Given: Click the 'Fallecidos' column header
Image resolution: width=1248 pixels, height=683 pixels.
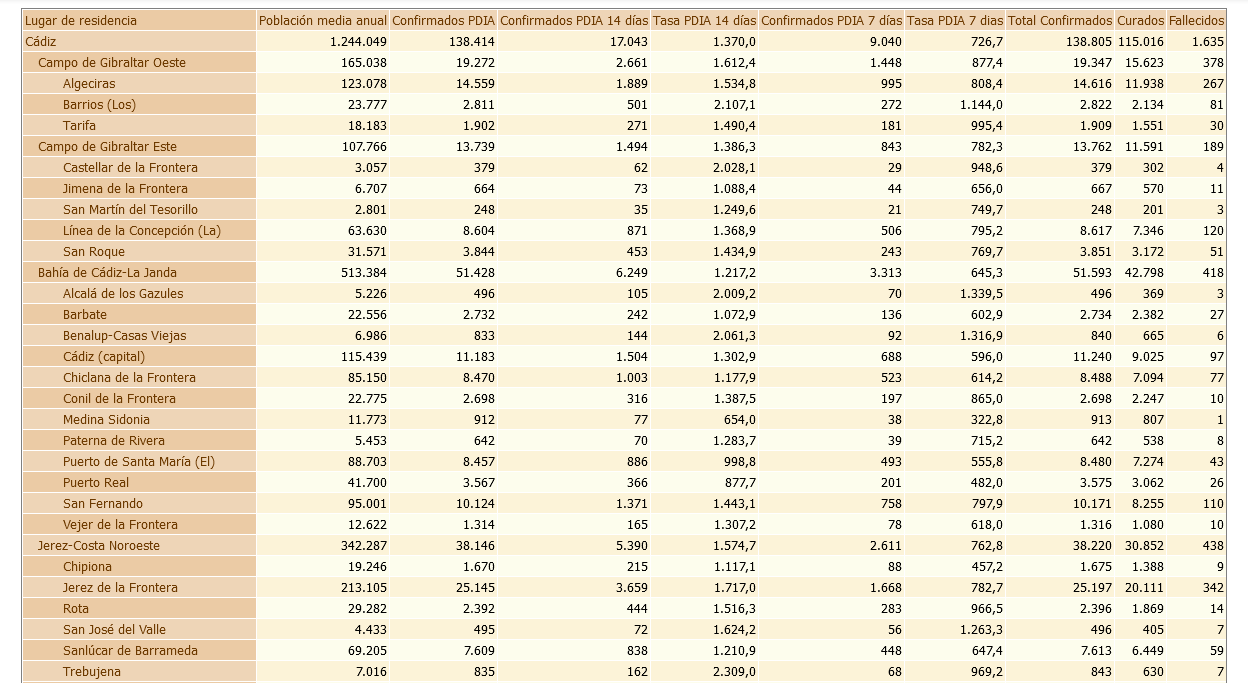Looking at the screenshot, I should [x=1196, y=20].
